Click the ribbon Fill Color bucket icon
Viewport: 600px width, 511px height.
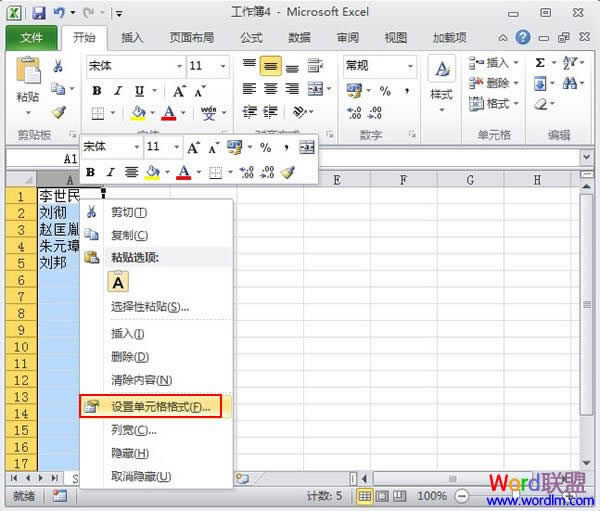[x=138, y=113]
